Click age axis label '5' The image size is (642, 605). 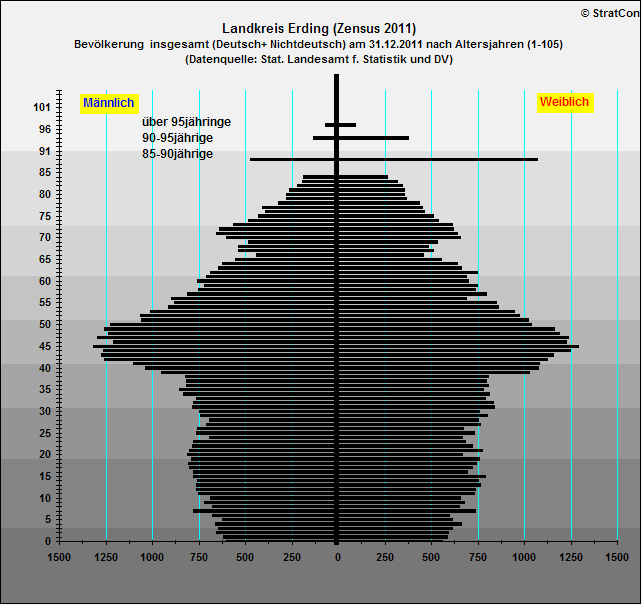(x=48, y=519)
